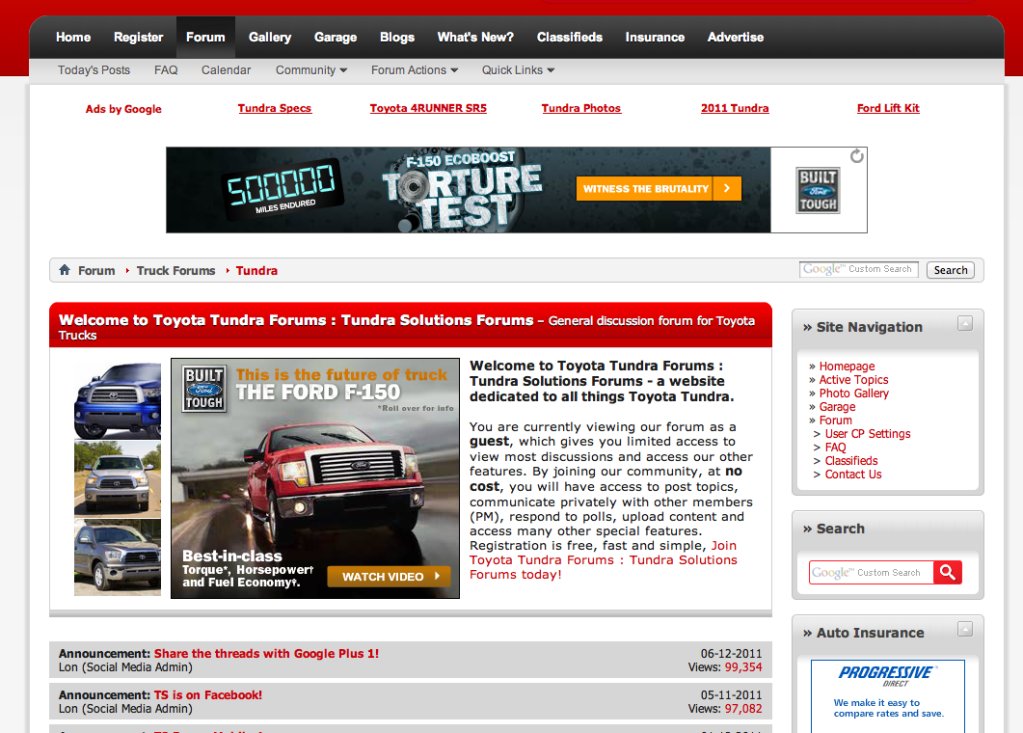Open User CP Settings link

click(867, 434)
